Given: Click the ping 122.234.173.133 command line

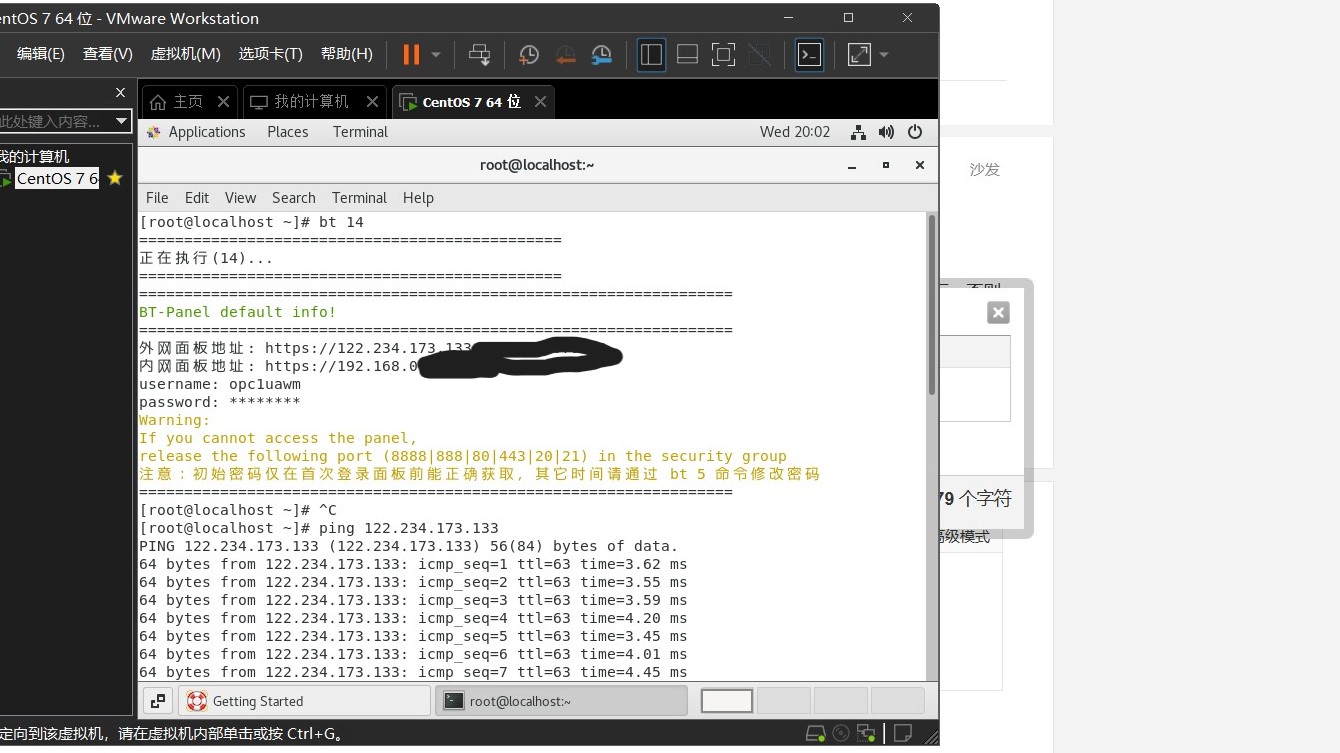Looking at the screenshot, I should click(x=319, y=528).
